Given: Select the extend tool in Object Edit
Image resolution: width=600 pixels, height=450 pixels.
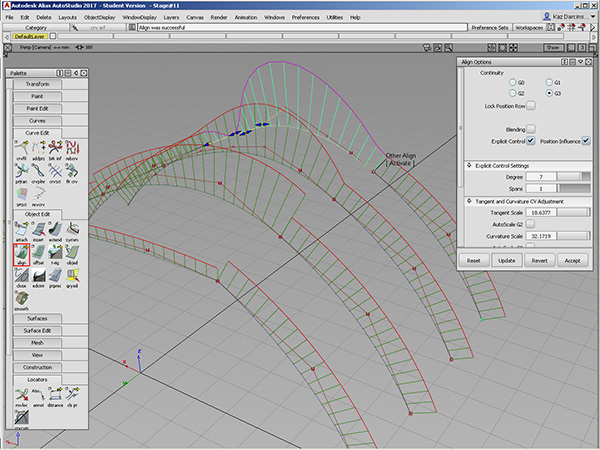Looking at the screenshot, I should [55, 231].
